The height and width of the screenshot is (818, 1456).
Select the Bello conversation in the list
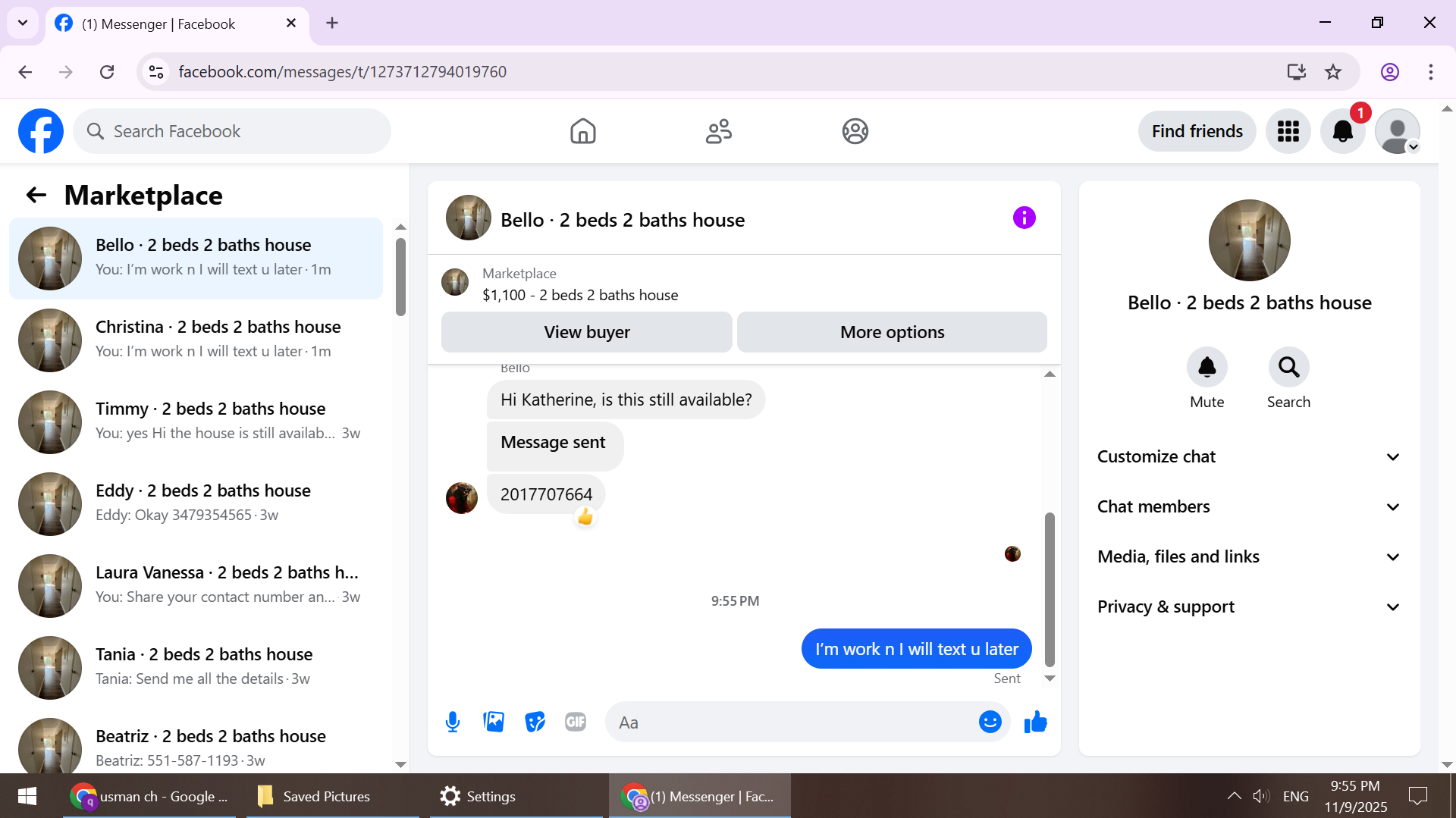[196, 259]
